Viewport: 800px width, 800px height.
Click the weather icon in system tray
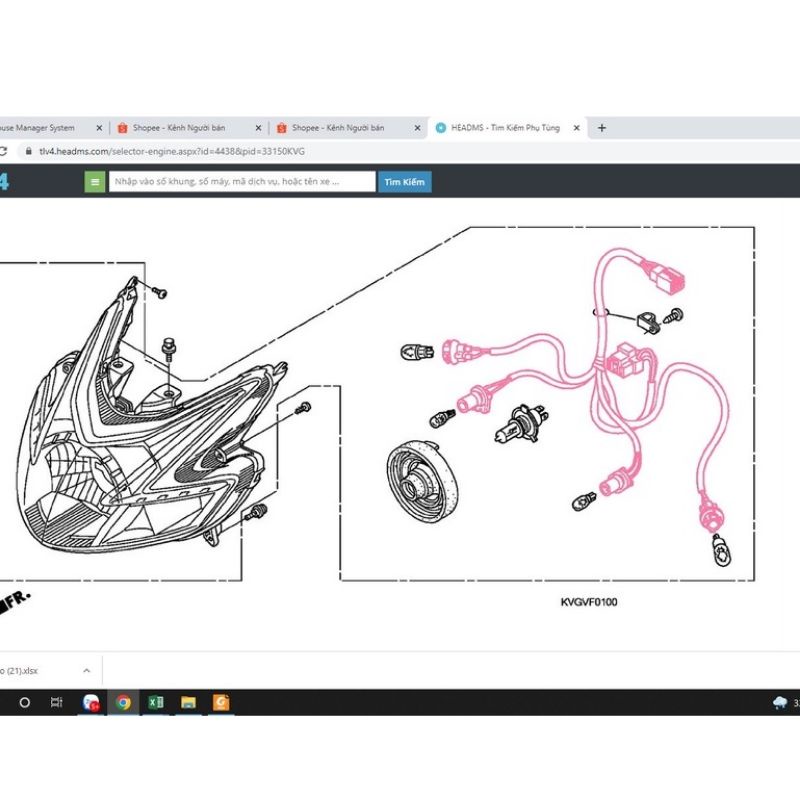779,702
